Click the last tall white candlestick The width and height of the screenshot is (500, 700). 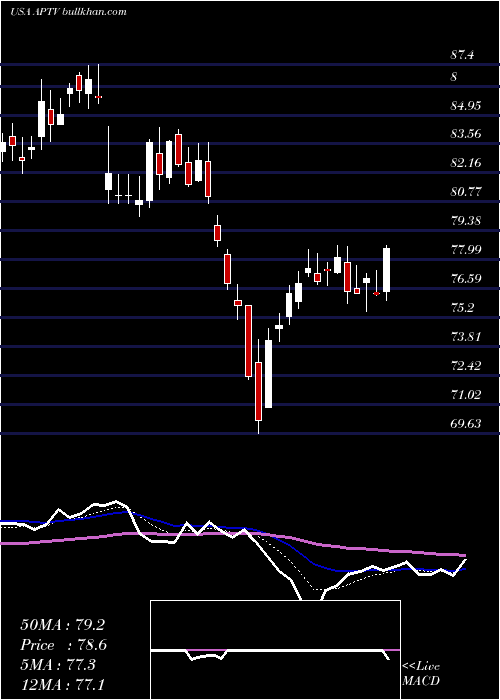(x=387, y=273)
